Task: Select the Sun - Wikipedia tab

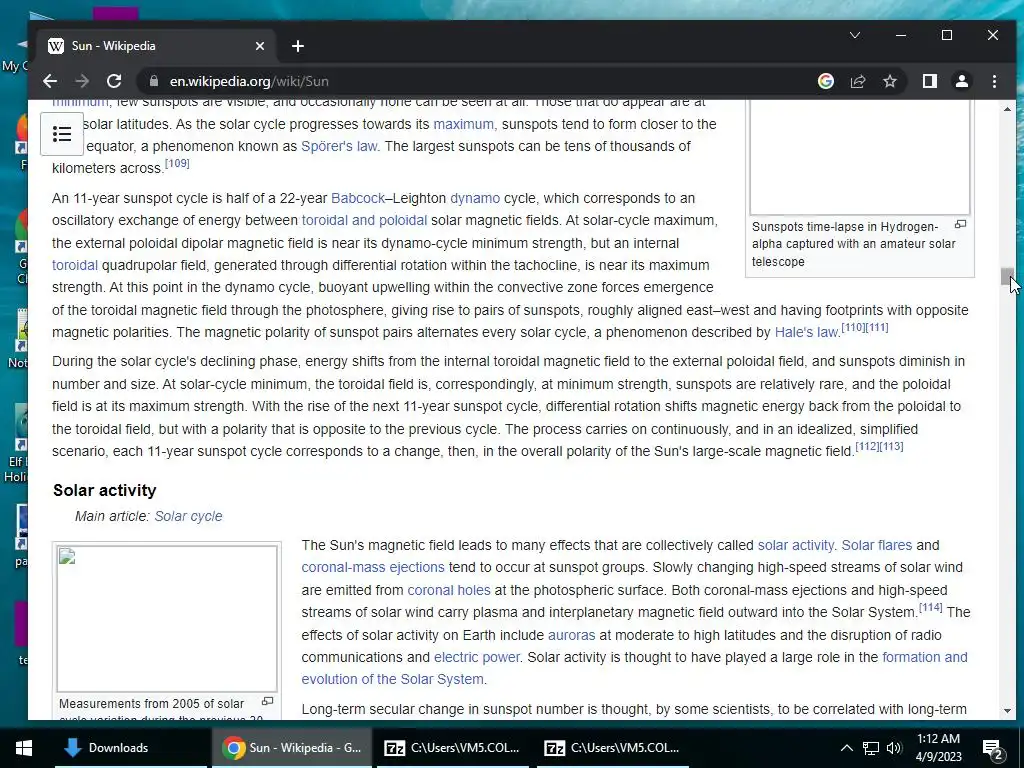Action: (x=157, y=46)
